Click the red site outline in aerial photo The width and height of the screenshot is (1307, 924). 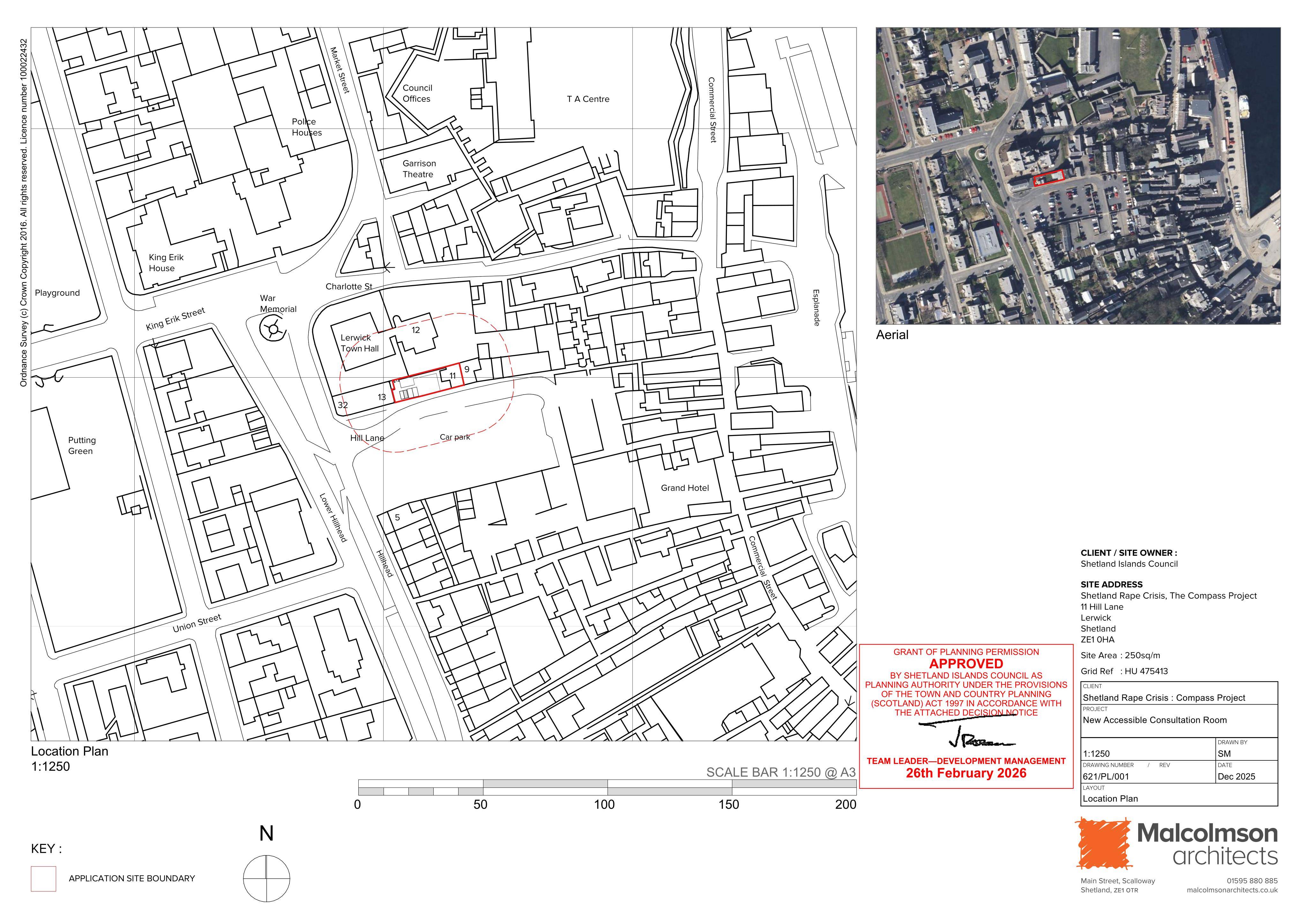(1049, 178)
